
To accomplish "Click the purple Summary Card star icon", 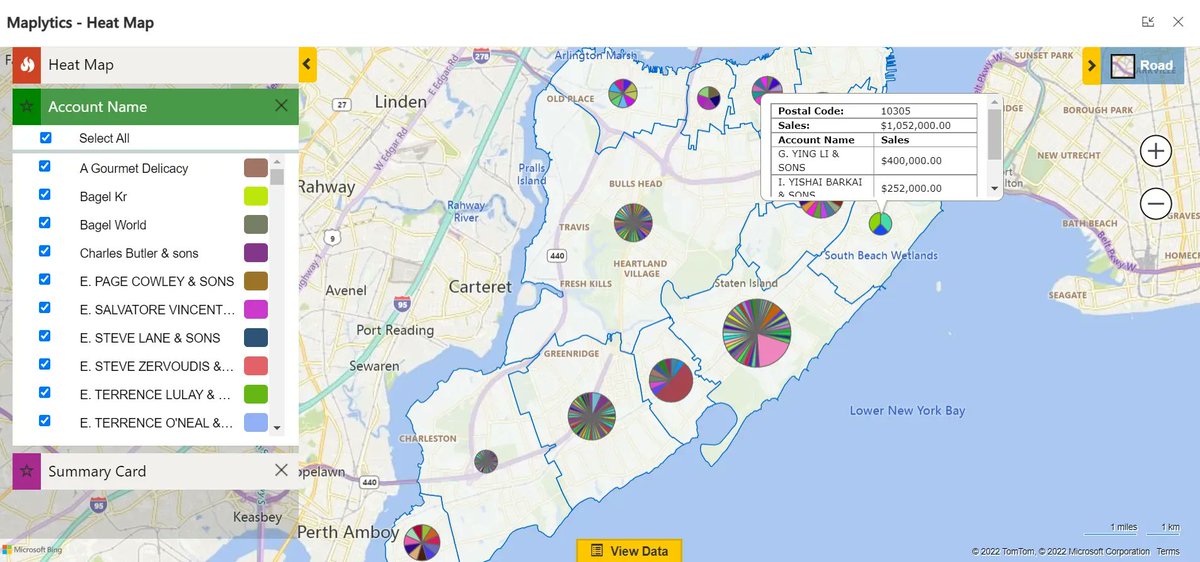I will click(26, 471).
